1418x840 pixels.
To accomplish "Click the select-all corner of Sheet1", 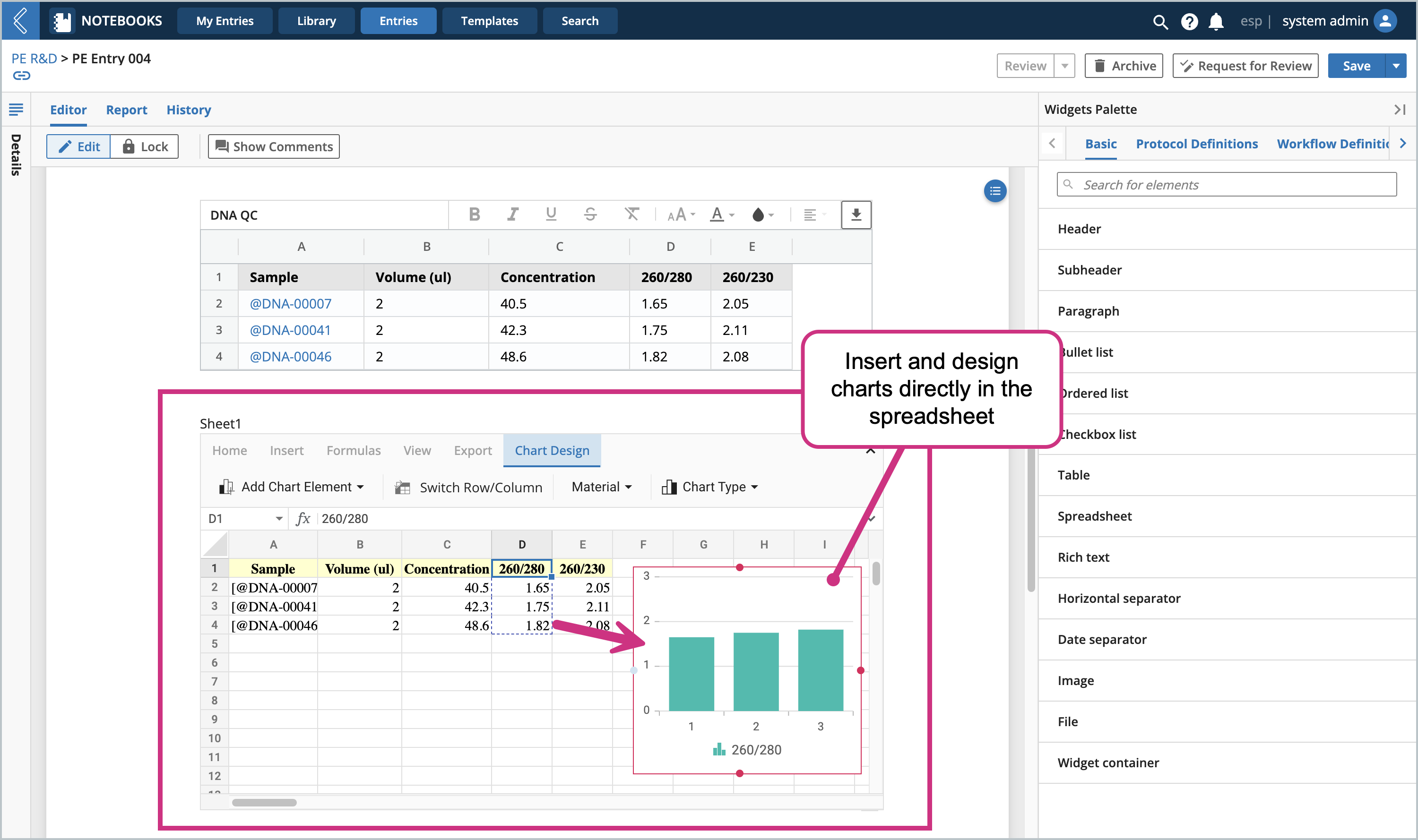I will pos(215,544).
